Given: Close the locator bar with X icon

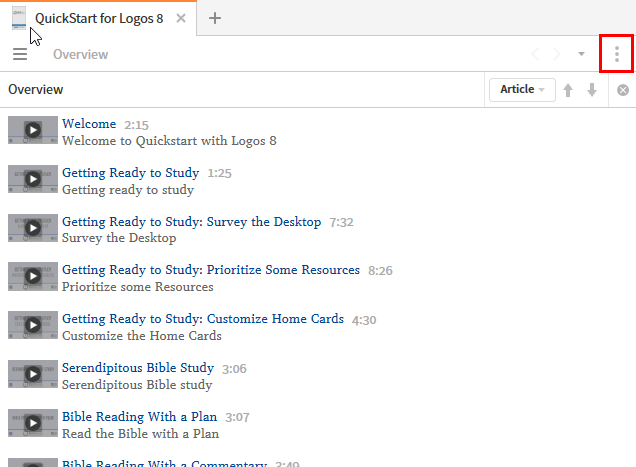Looking at the screenshot, I should click(623, 90).
